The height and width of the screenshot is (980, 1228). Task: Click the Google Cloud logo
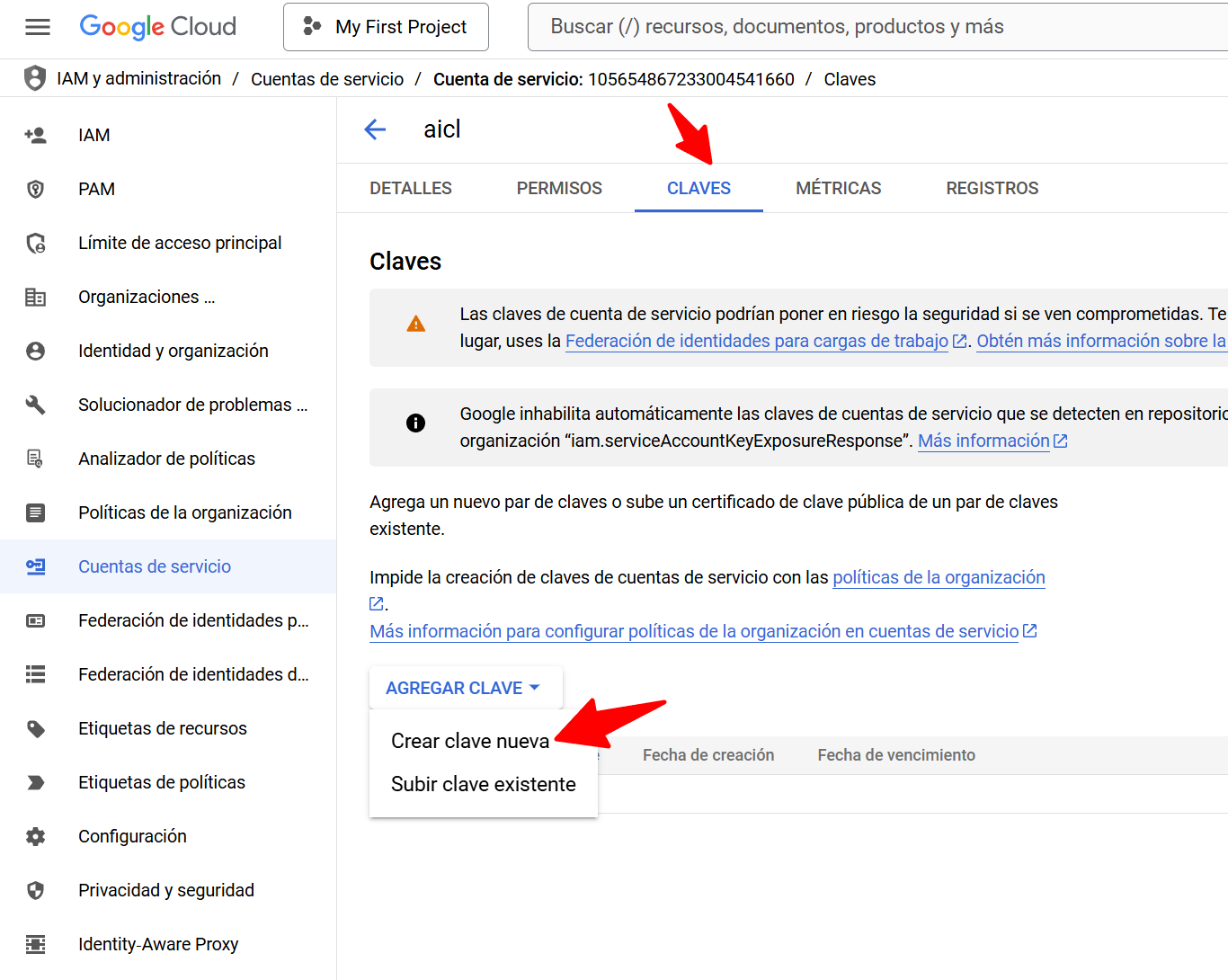158,27
